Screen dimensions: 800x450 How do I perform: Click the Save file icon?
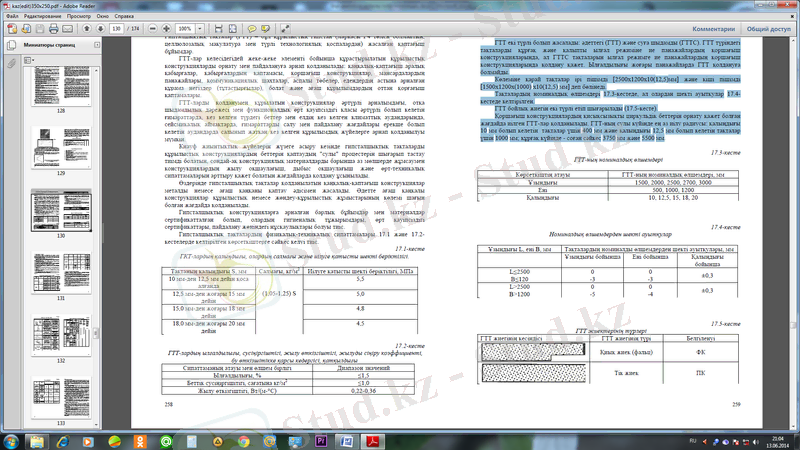click(x=38, y=29)
